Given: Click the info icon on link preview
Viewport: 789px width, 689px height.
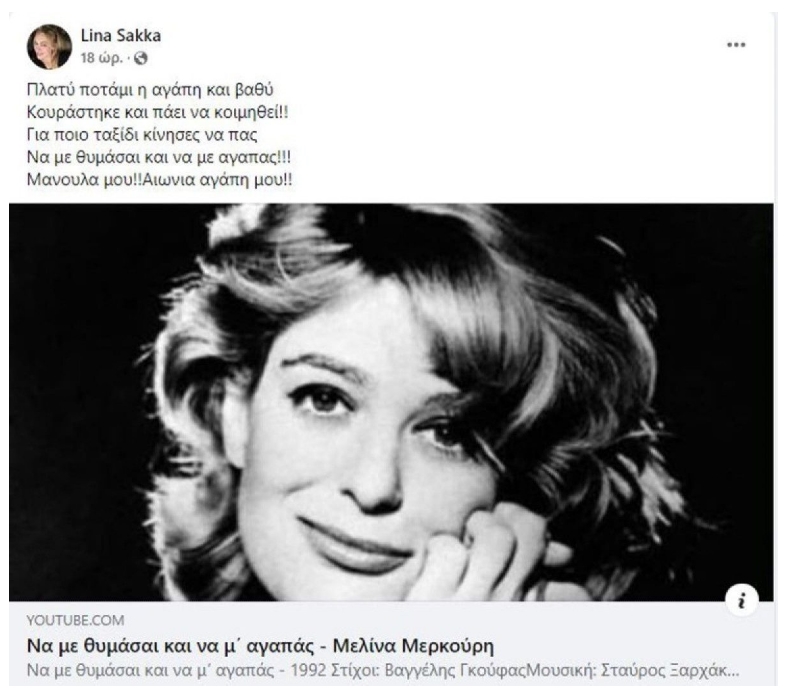Looking at the screenshot, I should pyautogui.click(x=742, y=600).
